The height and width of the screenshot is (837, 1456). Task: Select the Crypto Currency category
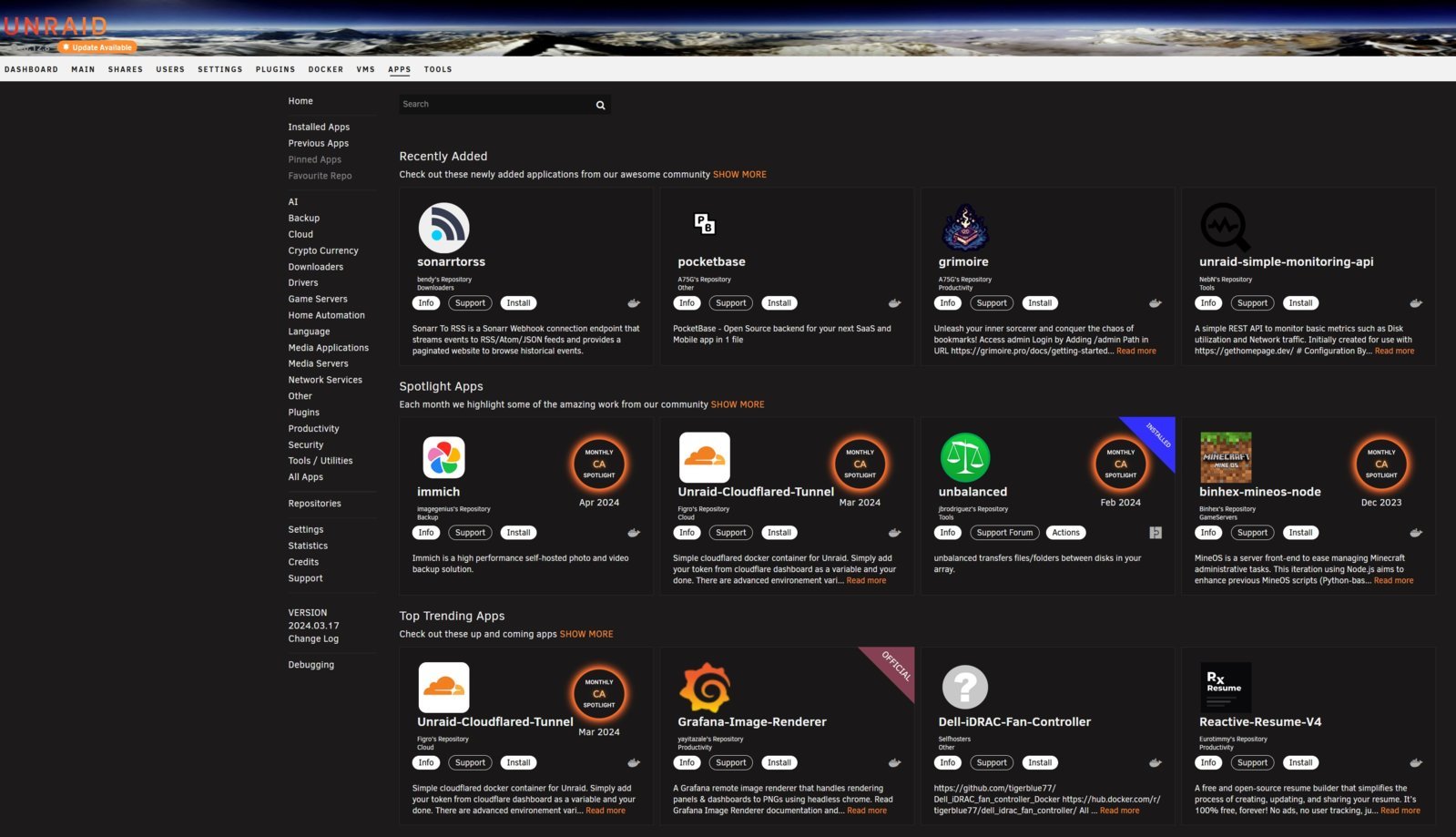pos(323,250)
